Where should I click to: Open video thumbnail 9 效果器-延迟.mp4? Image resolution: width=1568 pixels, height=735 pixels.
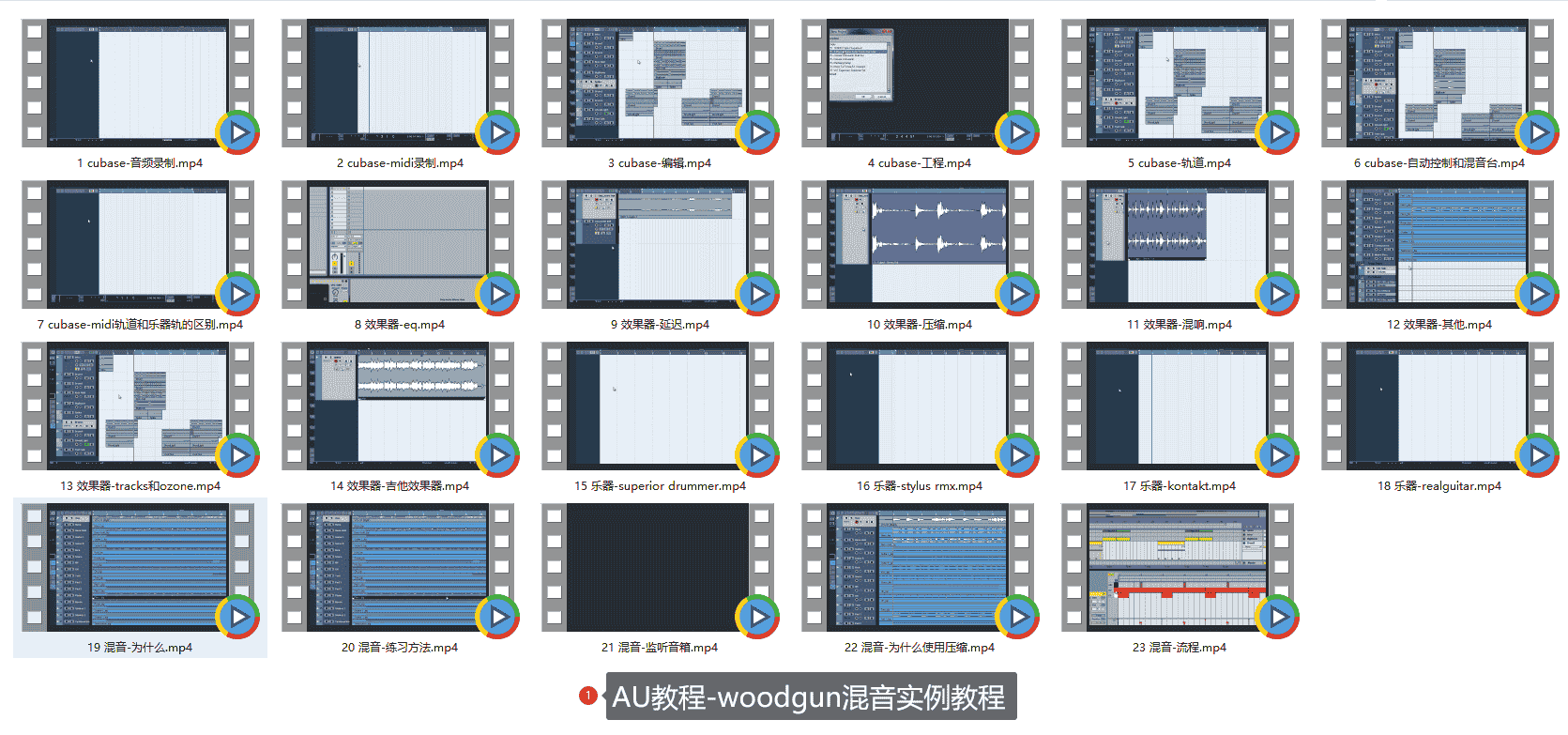click(x=659, y=245)
